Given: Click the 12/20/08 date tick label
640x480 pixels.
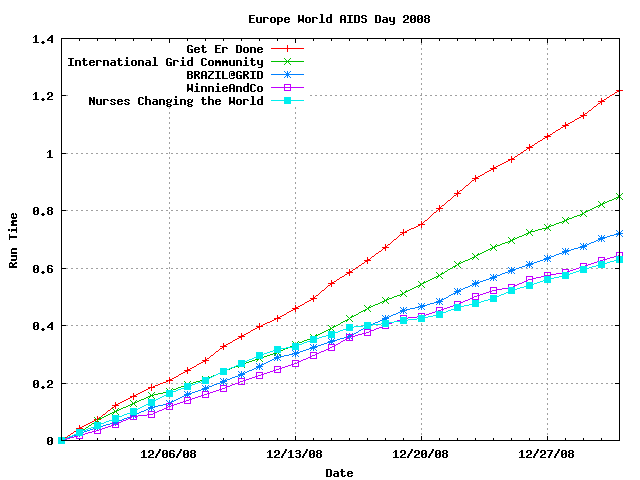Looking at the screenshot, I should point(421,453).
